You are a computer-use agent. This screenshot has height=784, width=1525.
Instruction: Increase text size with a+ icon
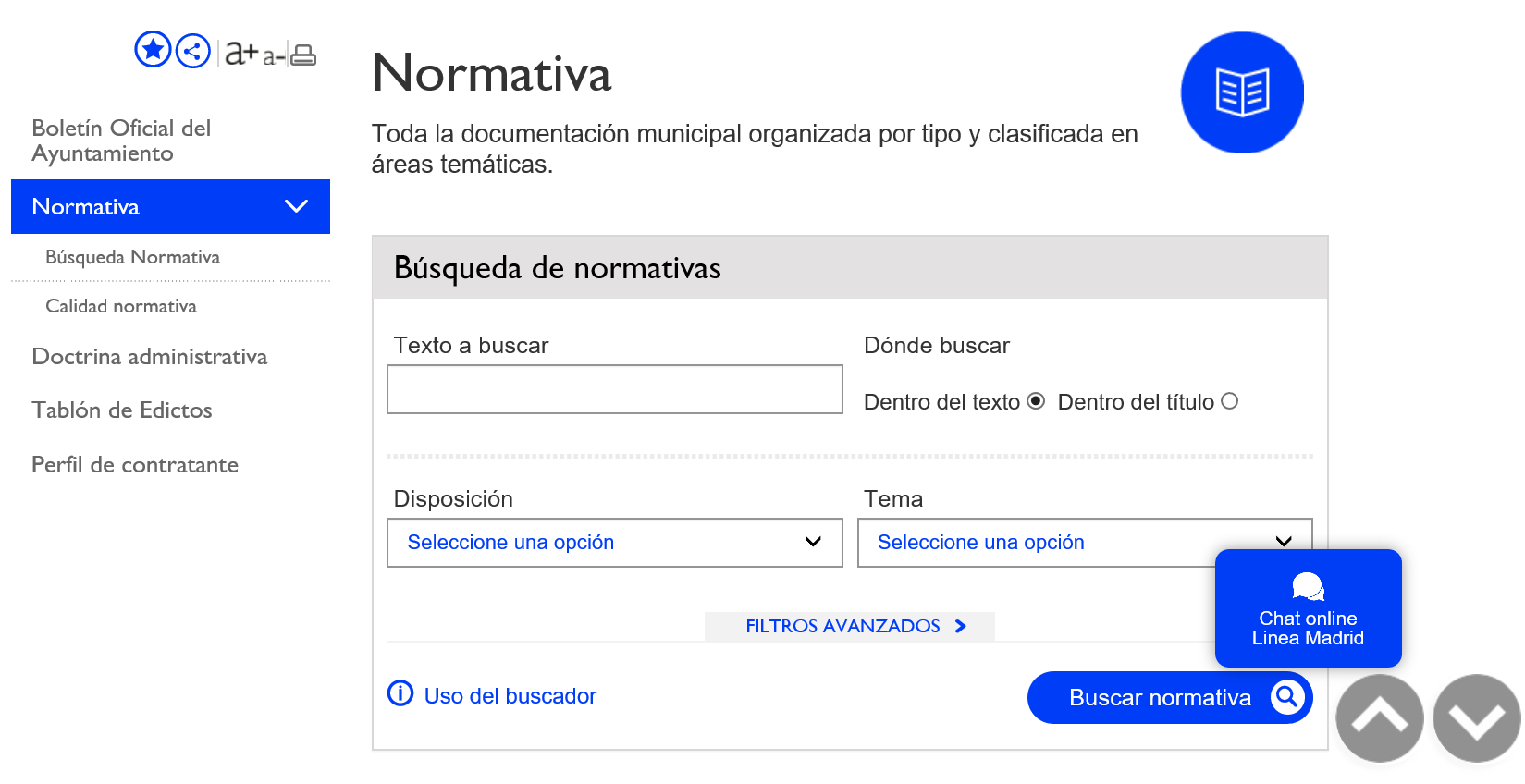(x=241, y=53)
